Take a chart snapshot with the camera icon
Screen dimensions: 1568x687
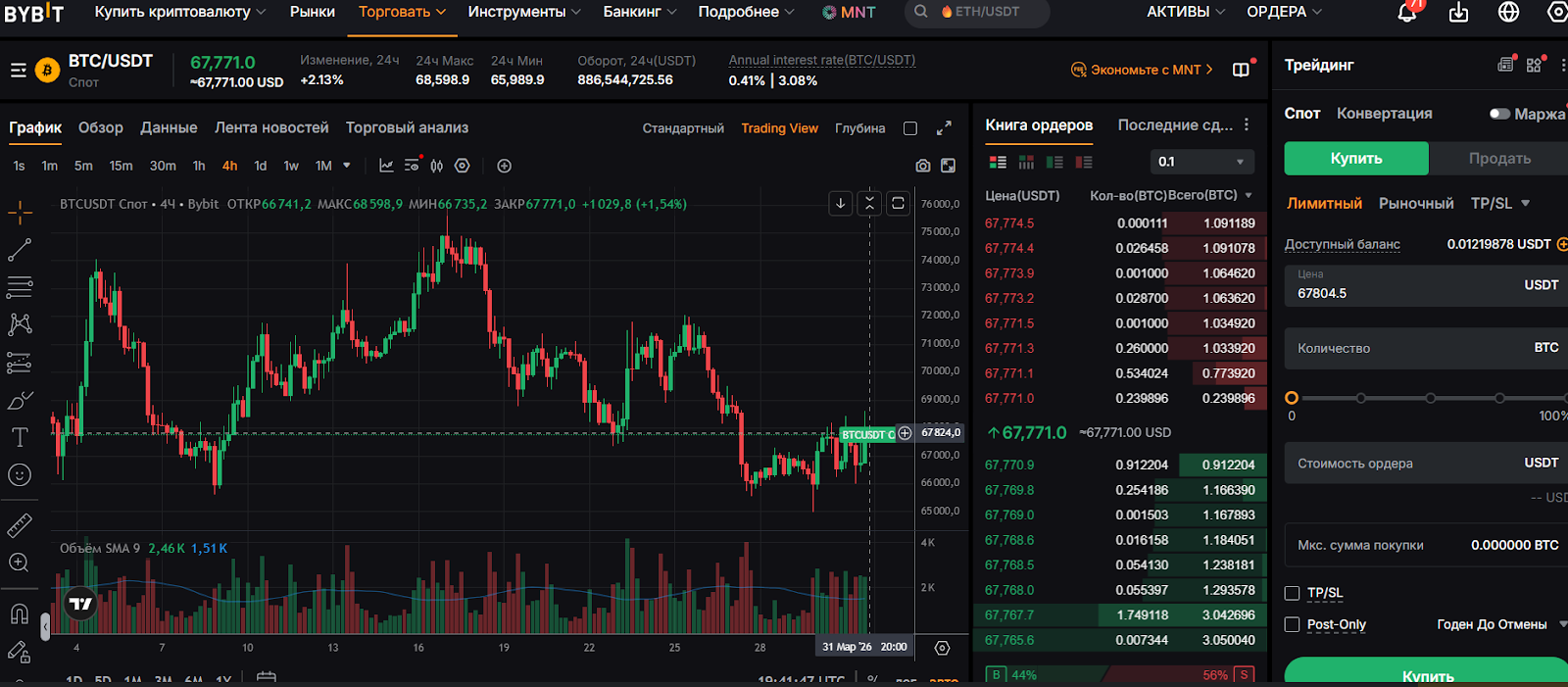(x=923, y=166)
